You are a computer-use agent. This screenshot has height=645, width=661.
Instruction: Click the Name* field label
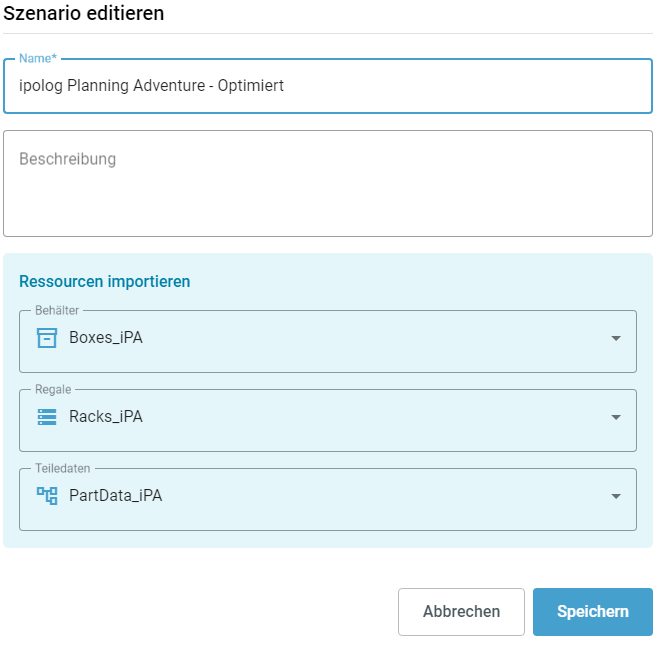38,59
